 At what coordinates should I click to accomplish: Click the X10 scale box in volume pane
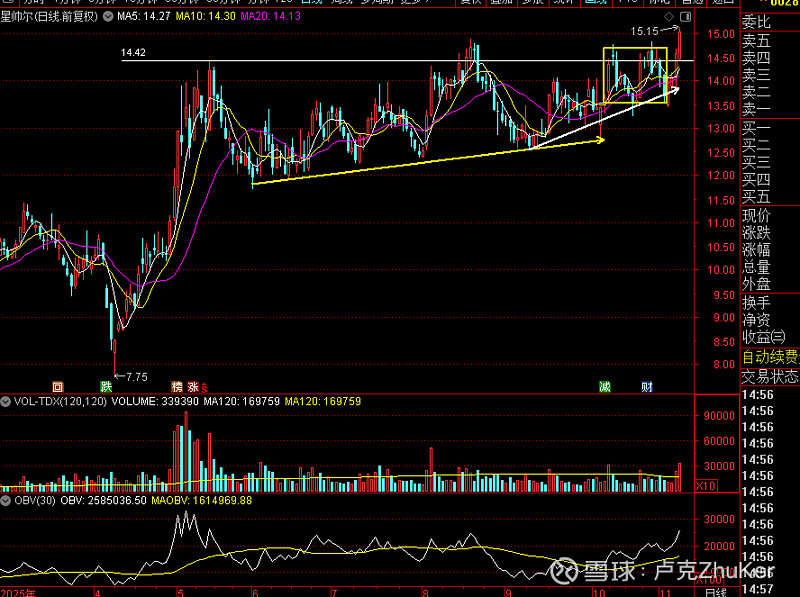pos(706,486)
